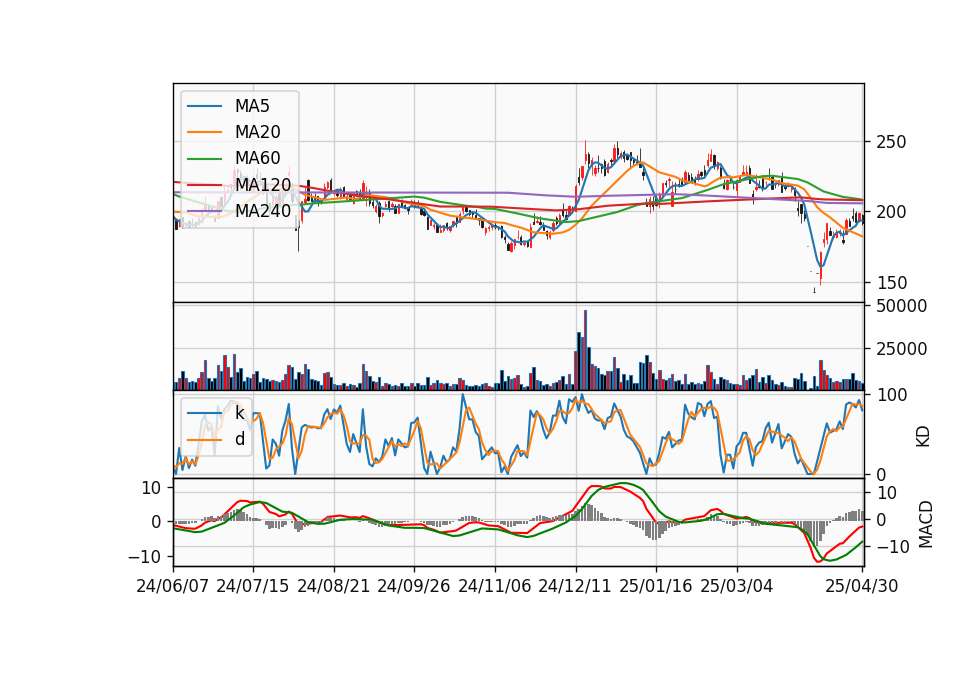Click the orange MA20 legend line sample
The height and width of the screenshot is (690, 960).
click(x=204, y=132)
